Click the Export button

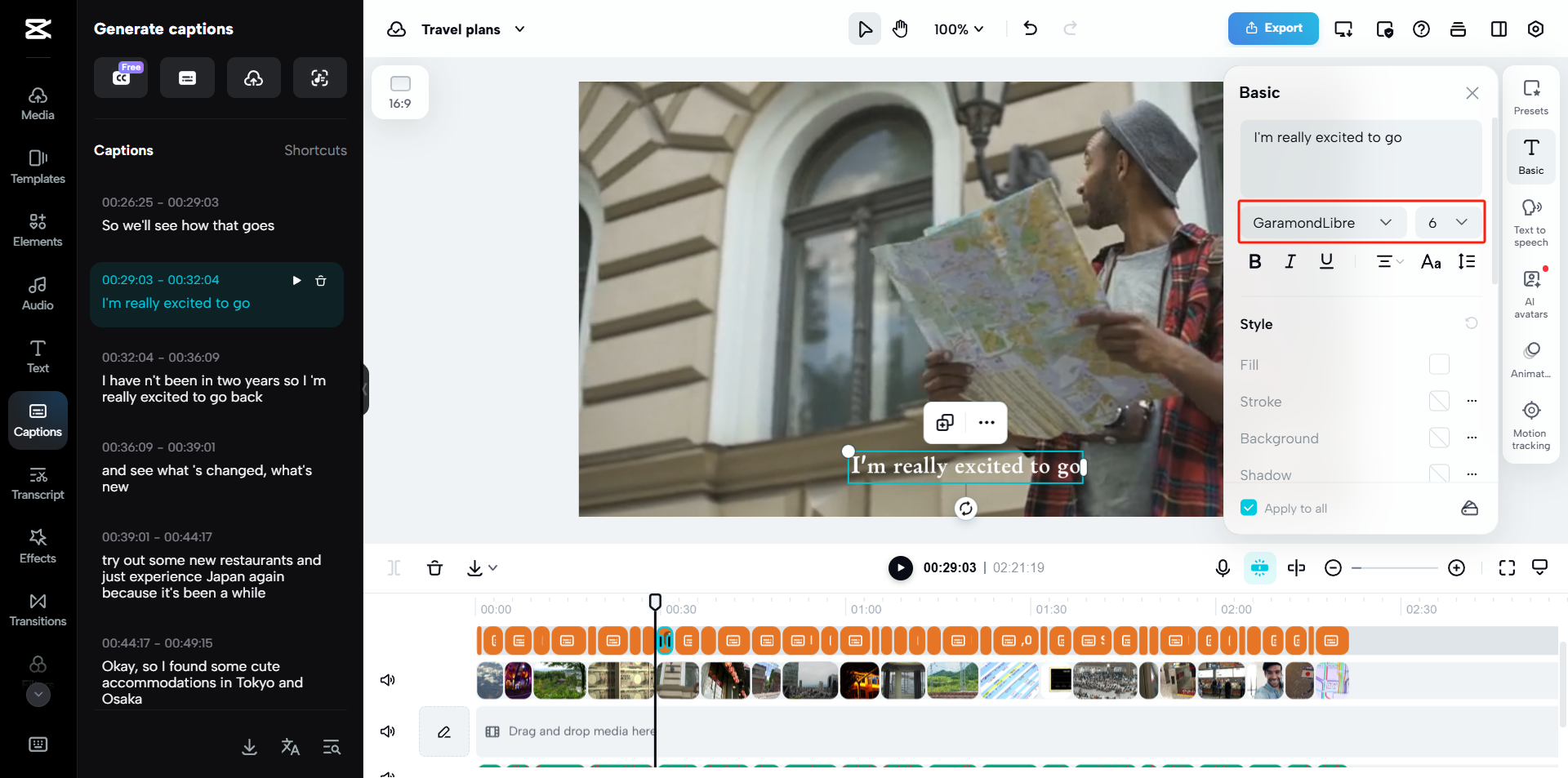pyautogui.click(x=1272, y=29)
